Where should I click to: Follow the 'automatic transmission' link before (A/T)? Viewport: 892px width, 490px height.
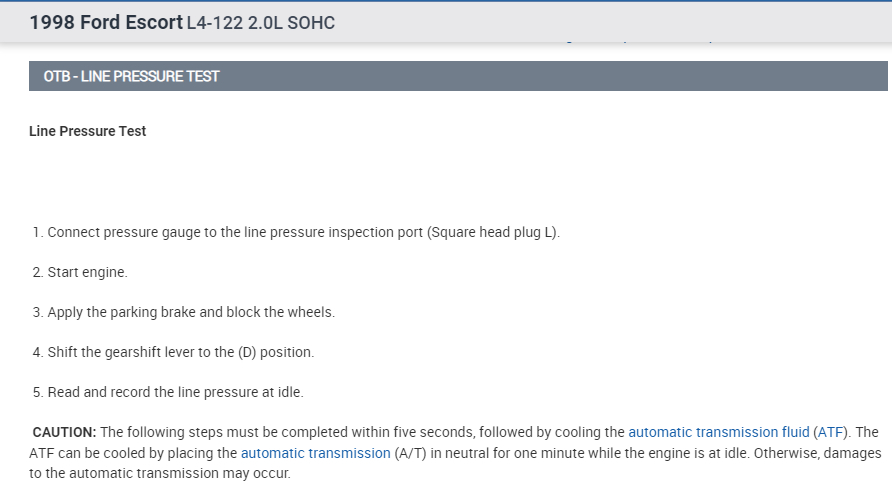pyautogui.click(x=315, y=453)
